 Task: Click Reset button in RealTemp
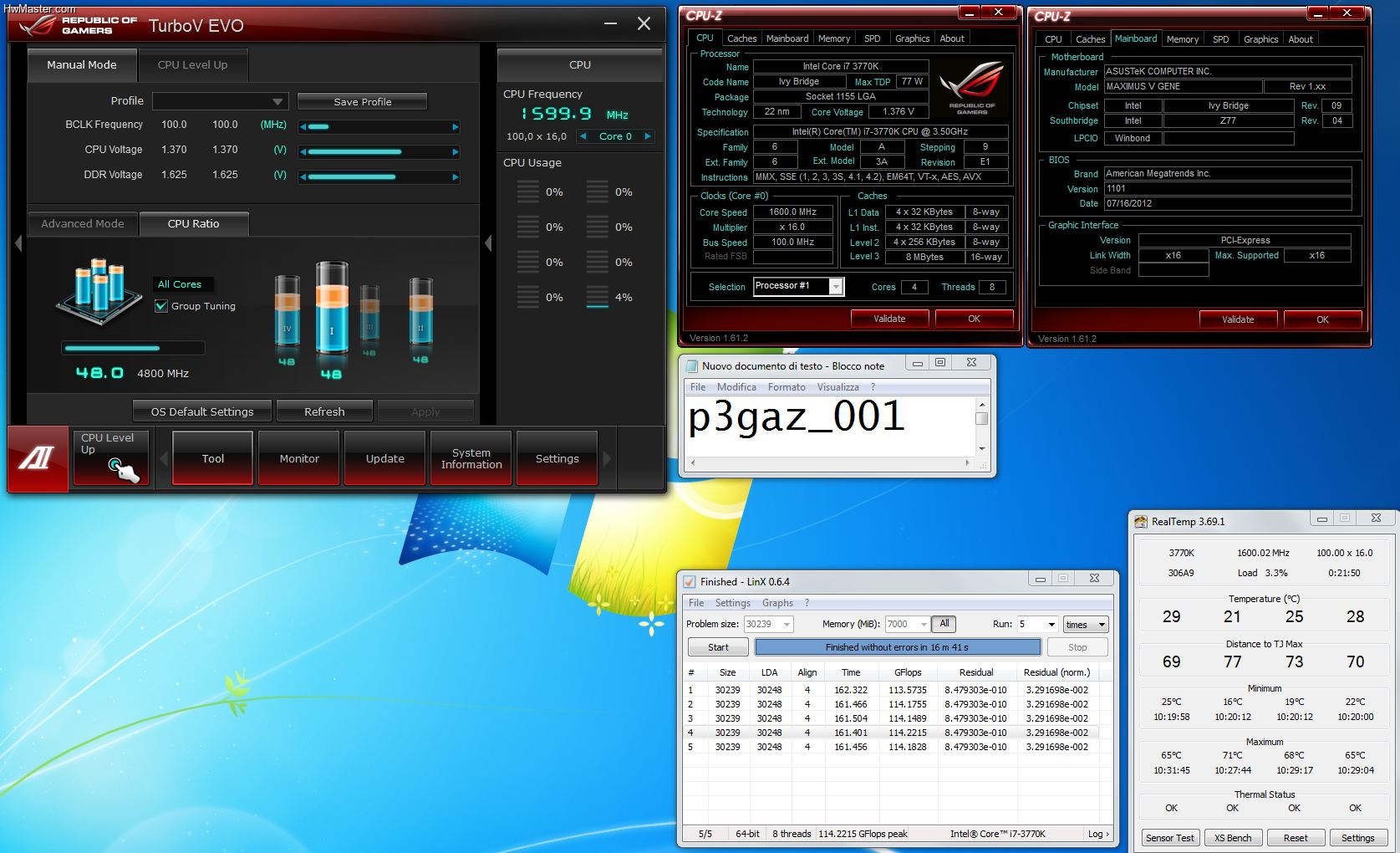(1296, 838)
